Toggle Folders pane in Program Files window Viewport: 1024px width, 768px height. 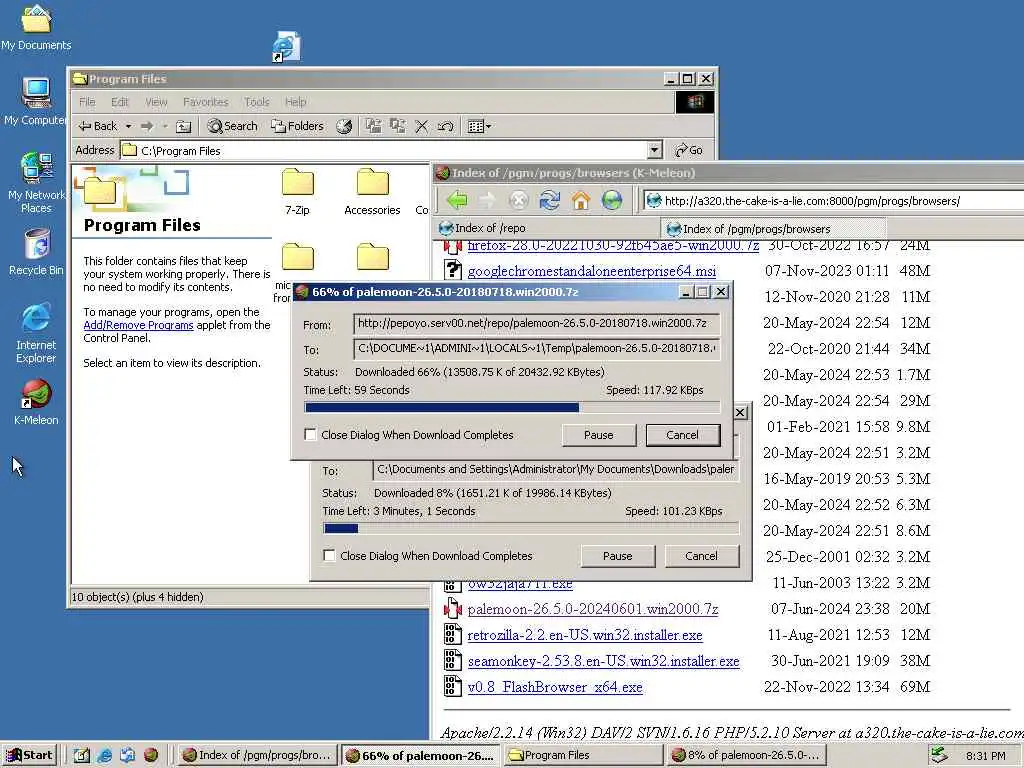[x=298, y=126]
